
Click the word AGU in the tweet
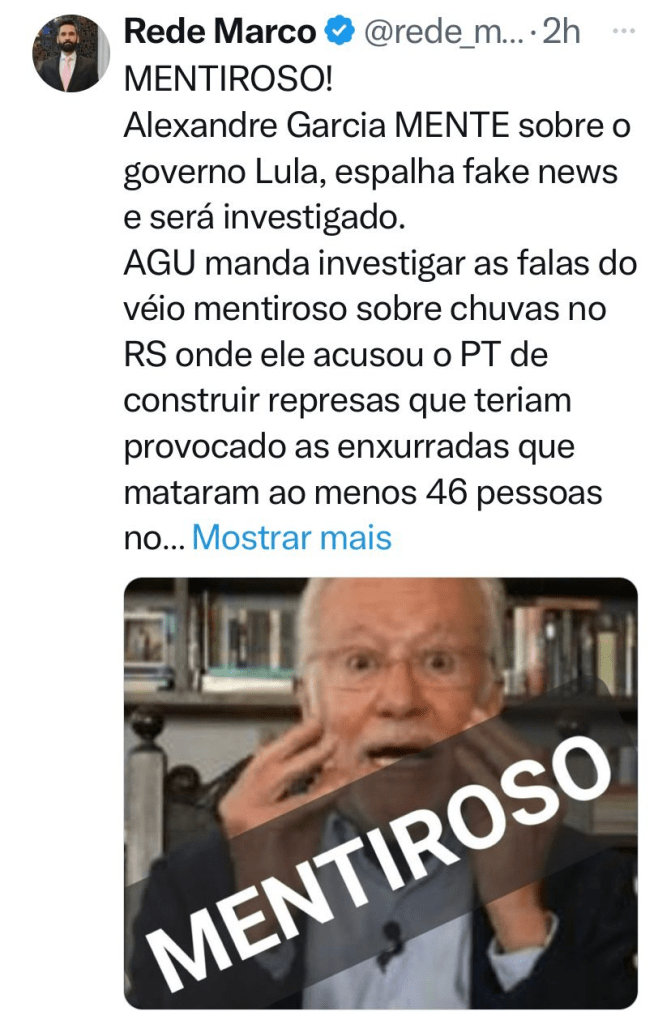[160, 263]
